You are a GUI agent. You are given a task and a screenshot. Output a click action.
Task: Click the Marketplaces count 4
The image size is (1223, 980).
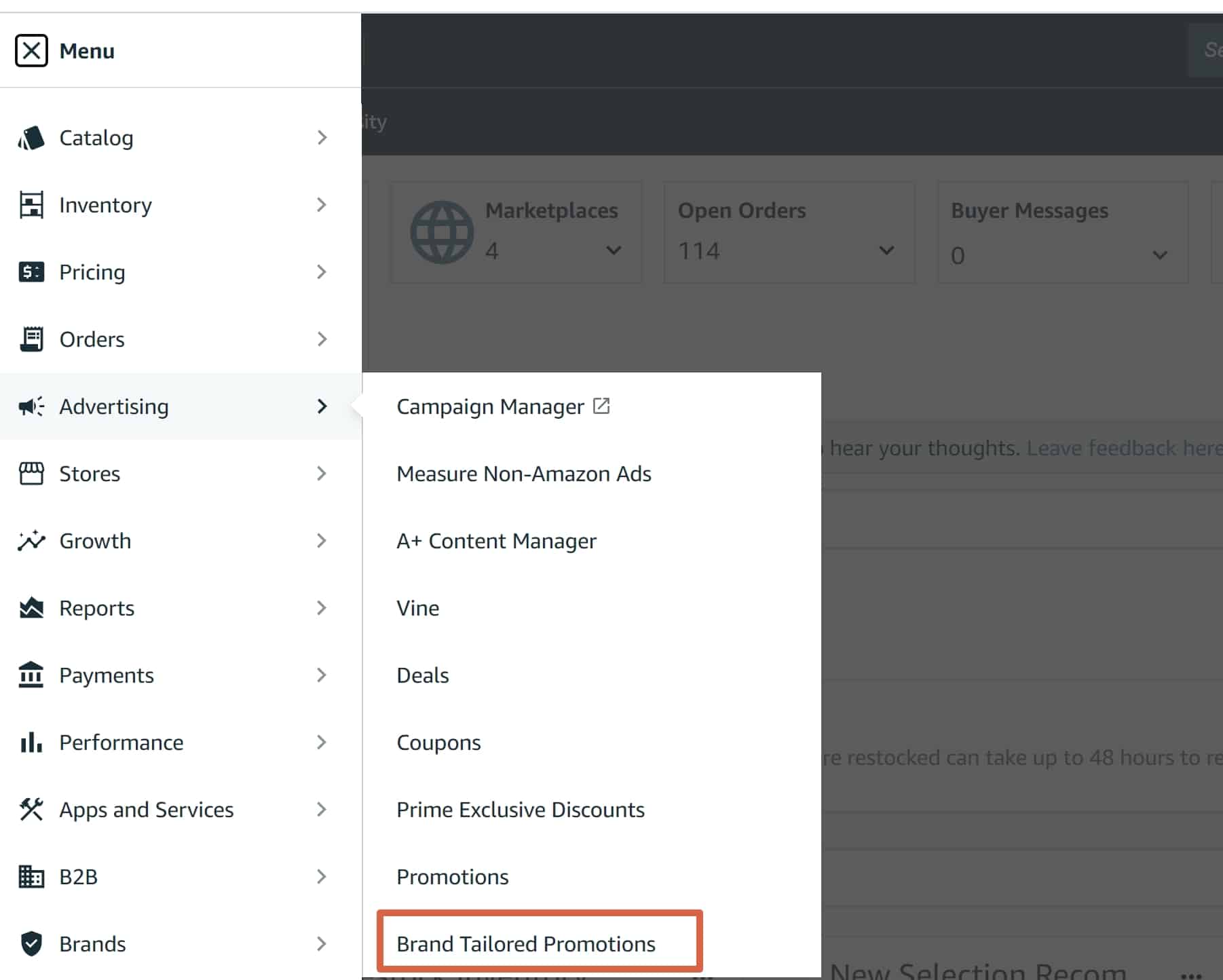492,251
